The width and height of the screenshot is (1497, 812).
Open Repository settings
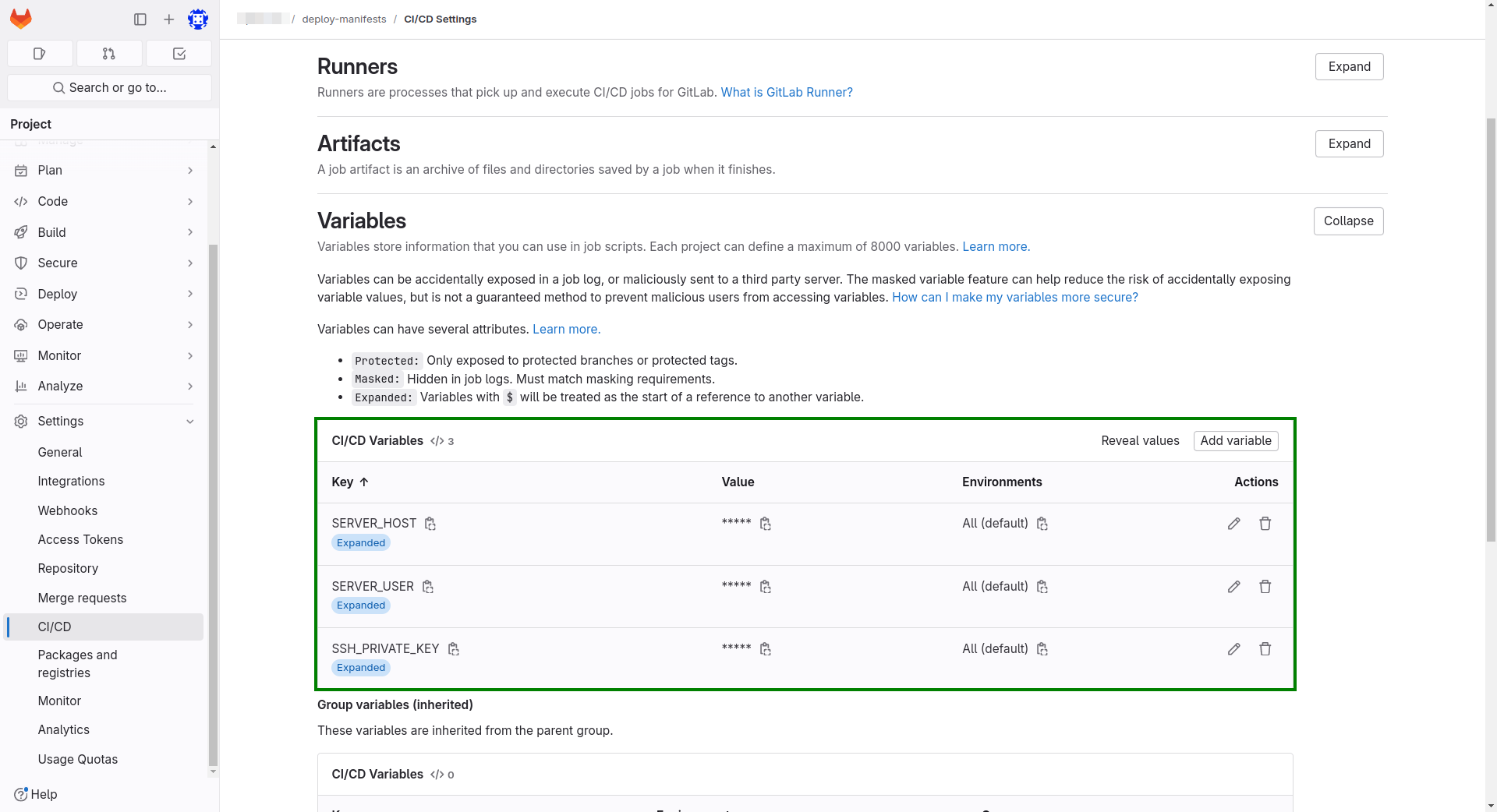click(104, 569)
